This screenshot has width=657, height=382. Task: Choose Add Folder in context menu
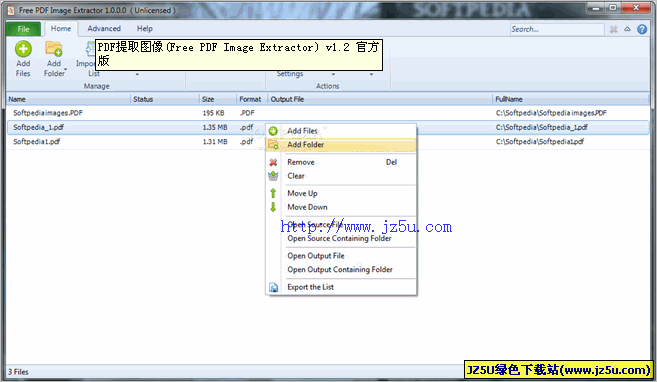click(x=341, y=145)
